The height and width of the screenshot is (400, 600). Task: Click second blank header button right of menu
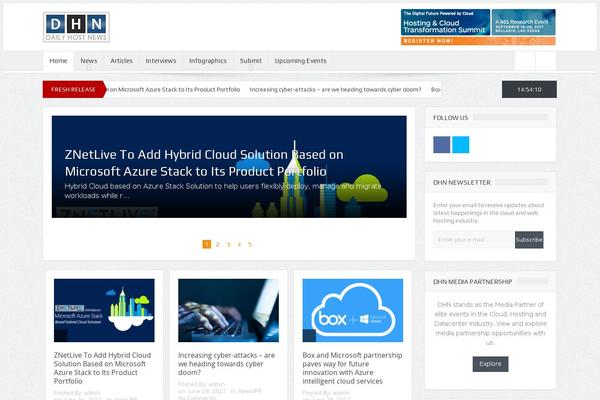tap(546, 61)
